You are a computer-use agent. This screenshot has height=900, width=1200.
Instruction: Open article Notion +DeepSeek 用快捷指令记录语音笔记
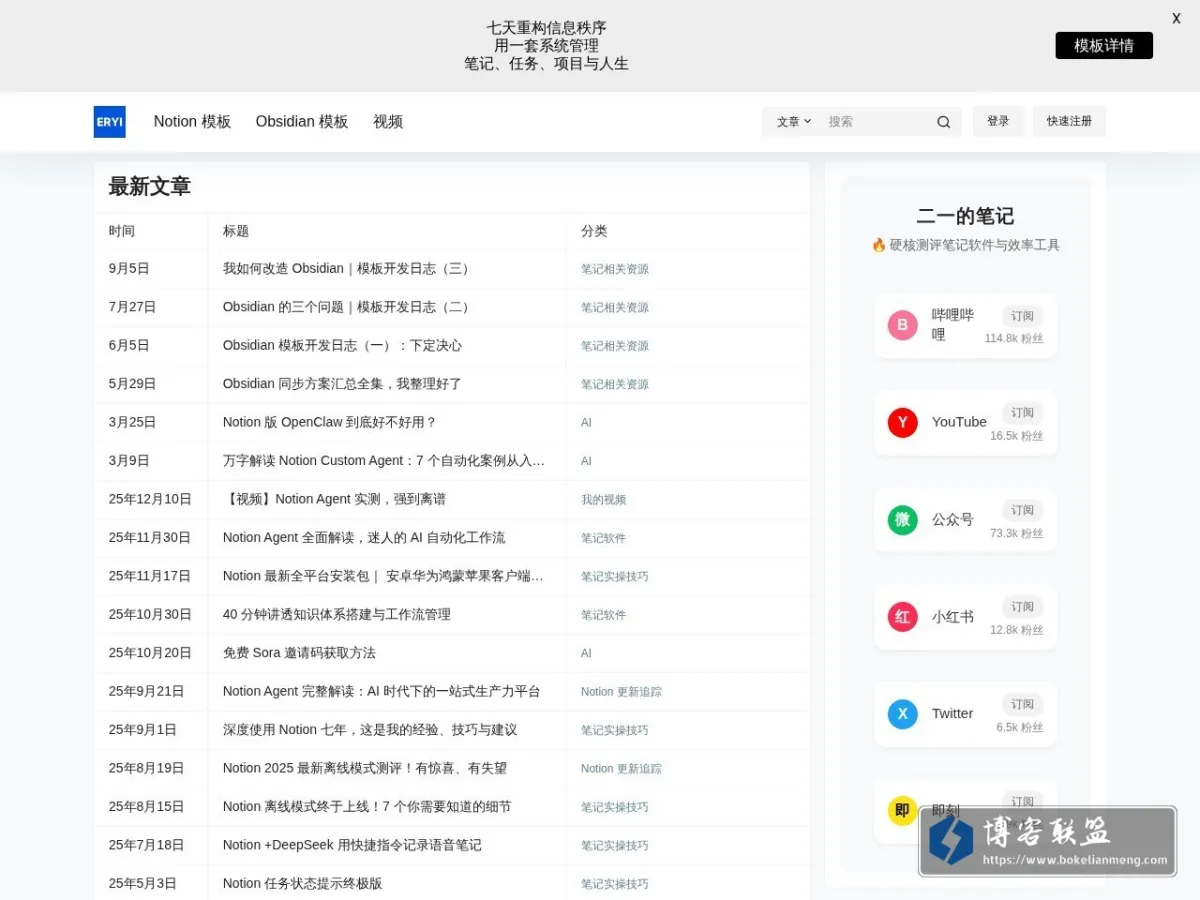point(352,846)
